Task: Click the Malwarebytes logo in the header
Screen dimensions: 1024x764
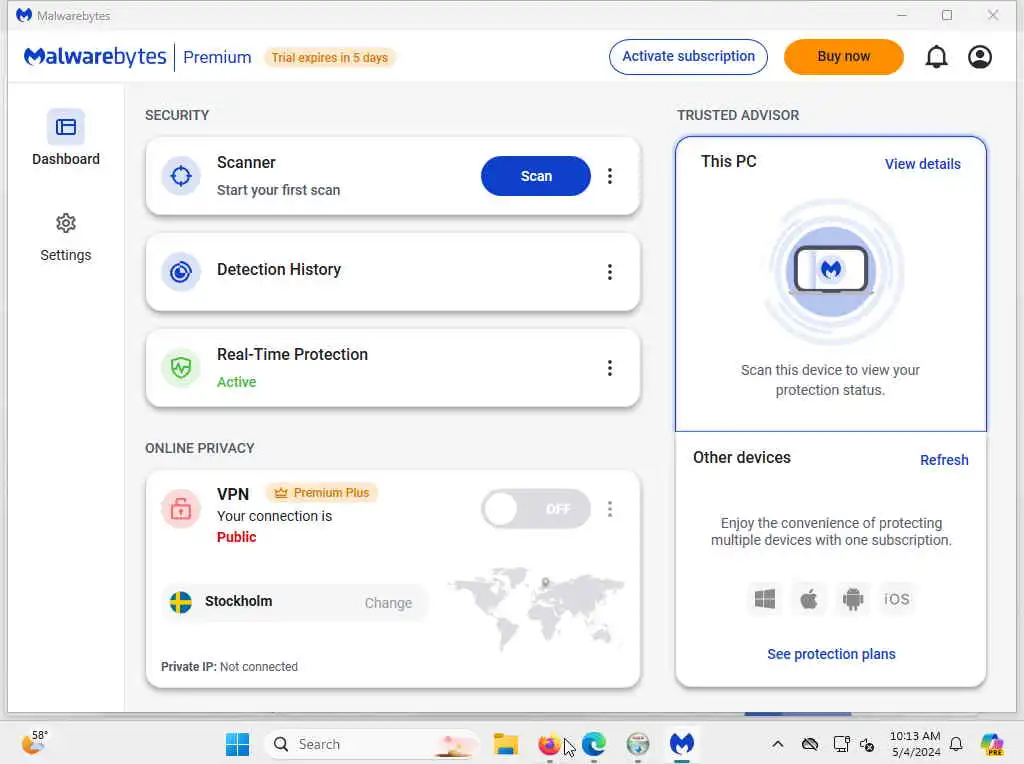Action: tap(95, 57)
